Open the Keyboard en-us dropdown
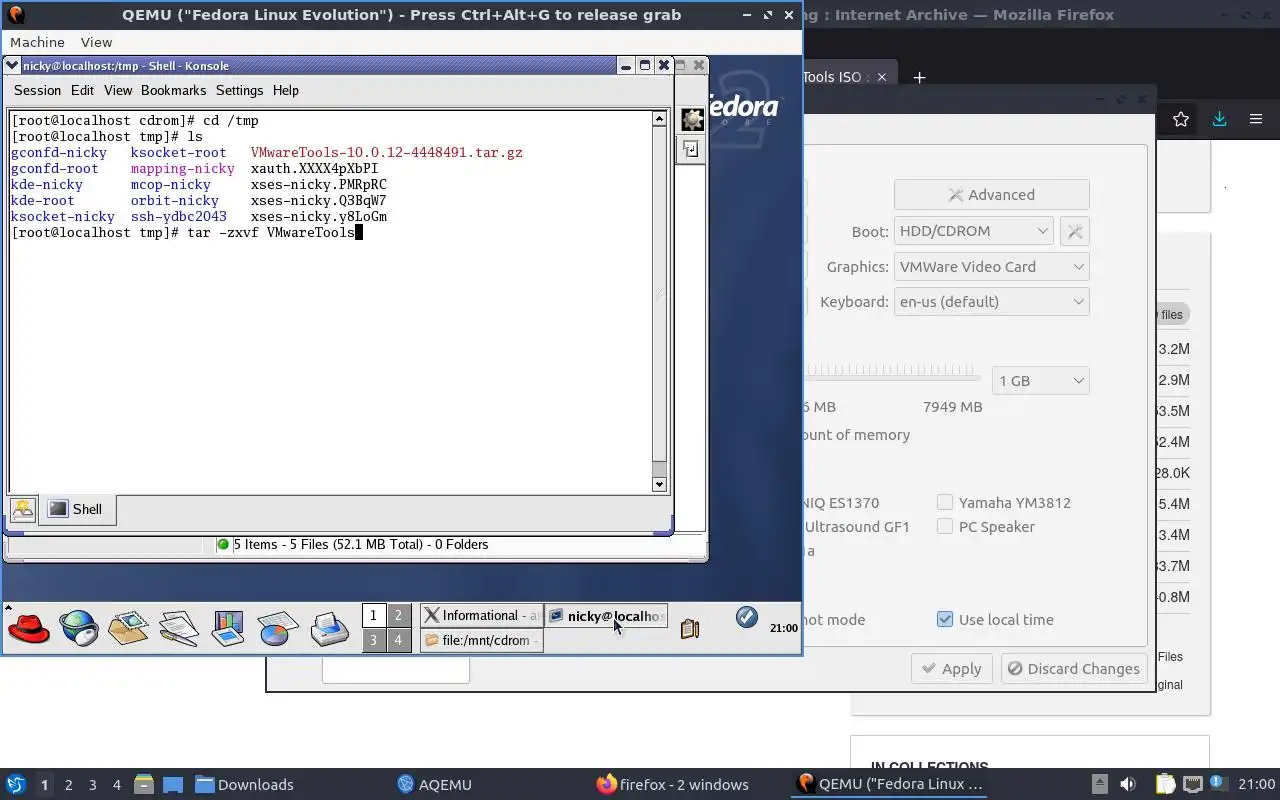Viewport: 1280px width, 800px height. tap(991, 302)
